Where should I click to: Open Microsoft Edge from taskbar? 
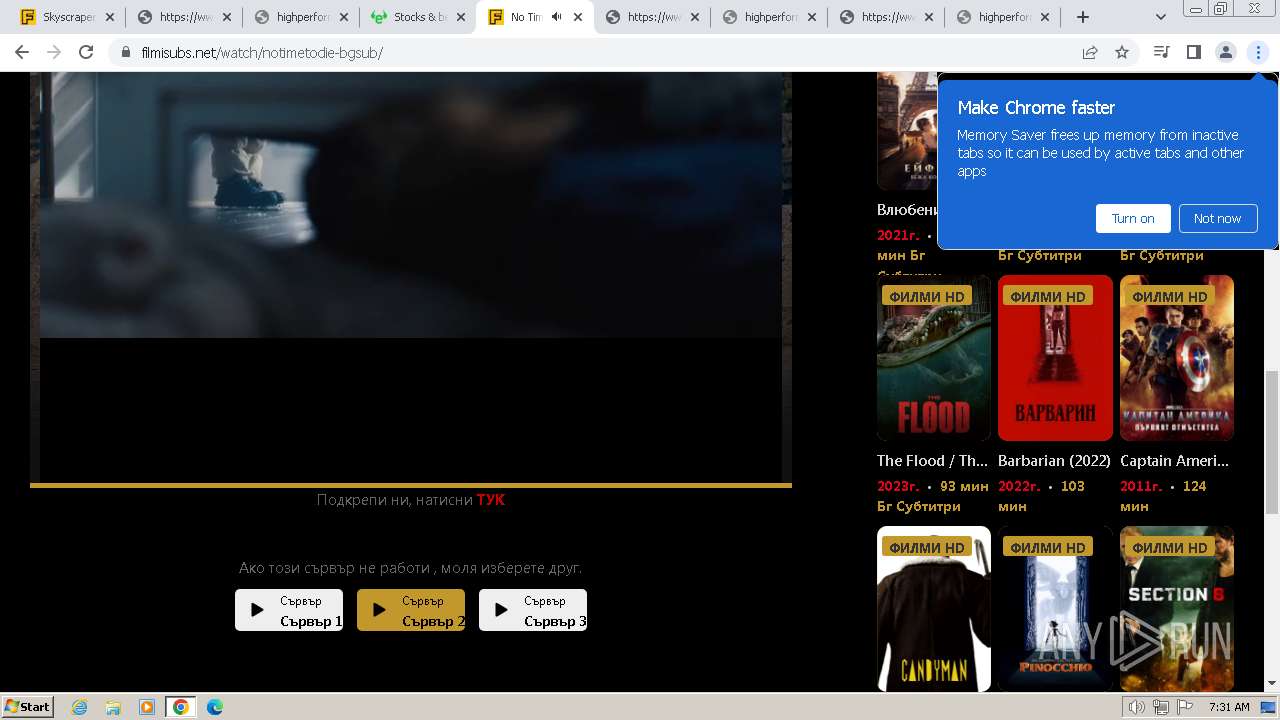(215, 707)
